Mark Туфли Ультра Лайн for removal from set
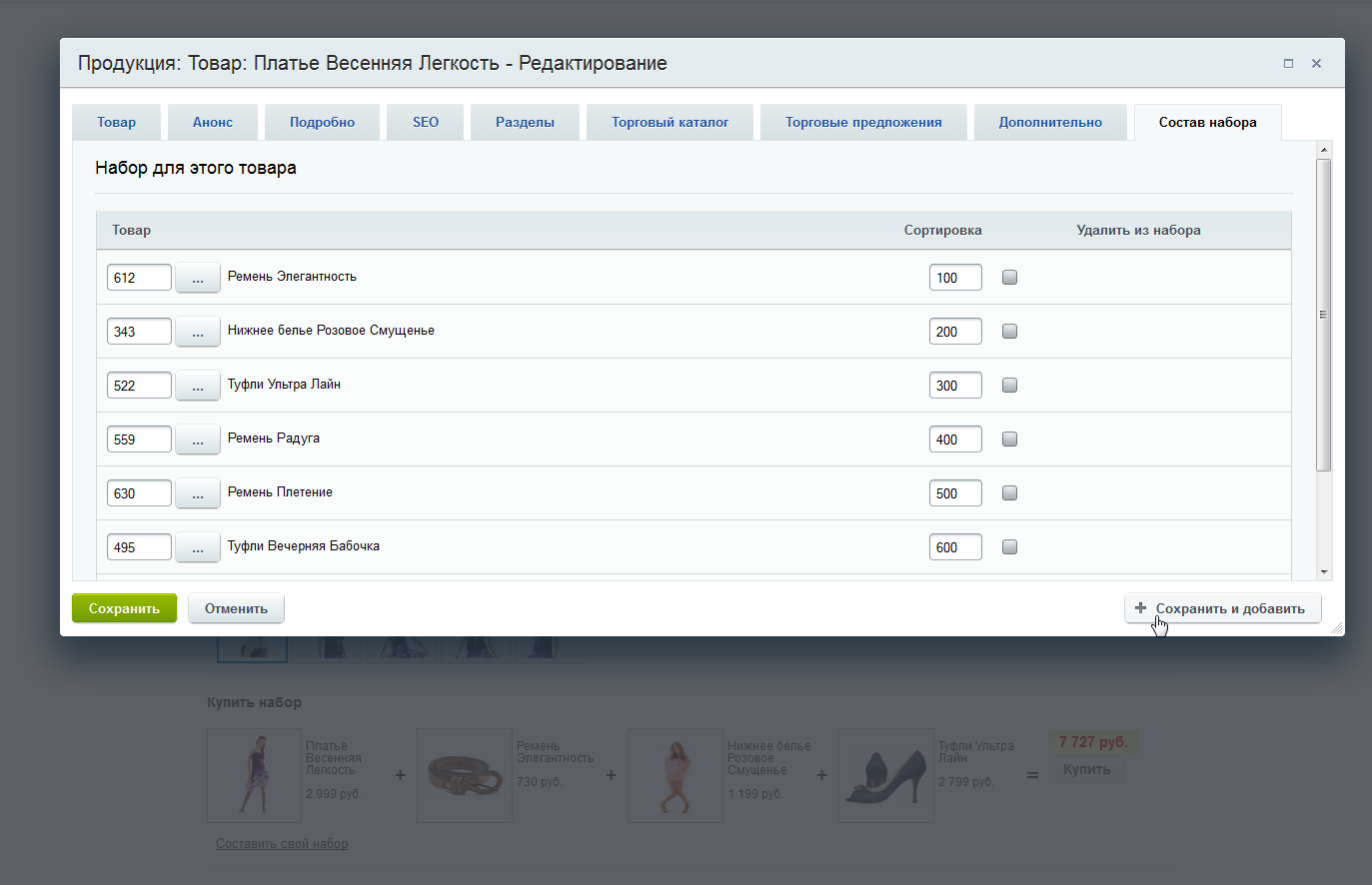Image resolution: width=1372 pixels, height=885 pixels. [x=1009, y=386]
